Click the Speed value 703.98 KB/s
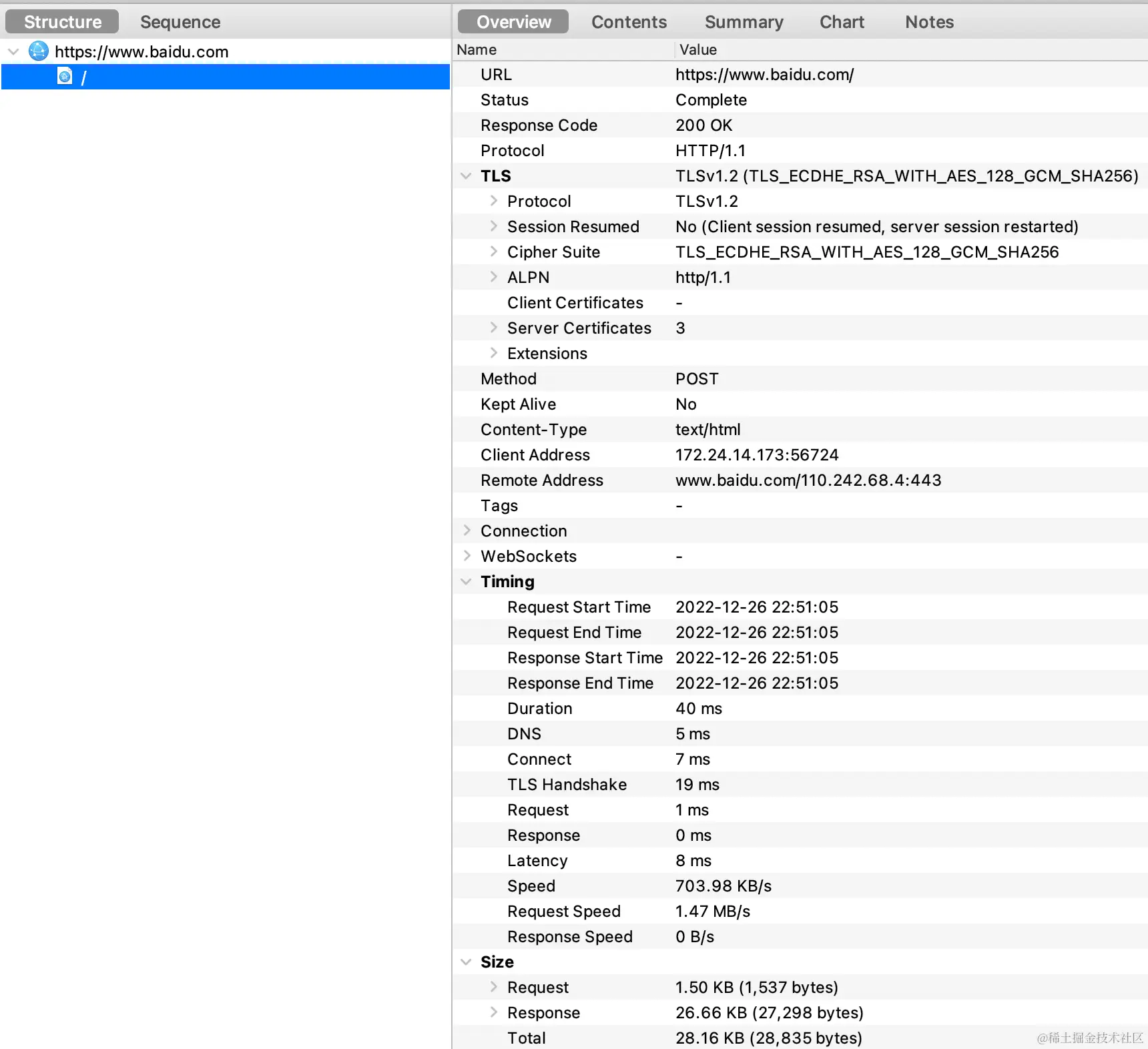The image size is (1148, 1049). coord(724,886)
